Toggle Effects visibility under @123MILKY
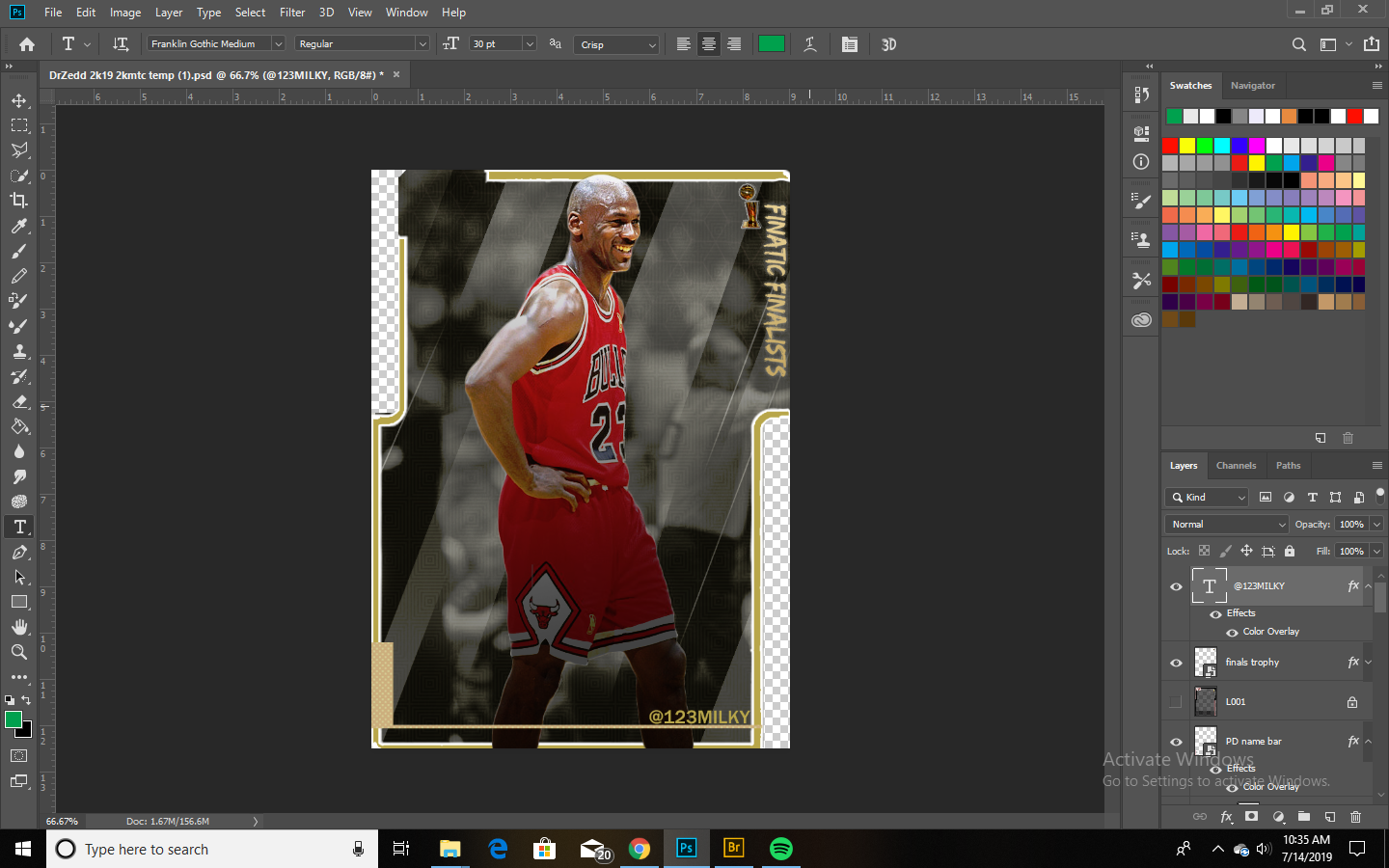 pos(1215,614)
